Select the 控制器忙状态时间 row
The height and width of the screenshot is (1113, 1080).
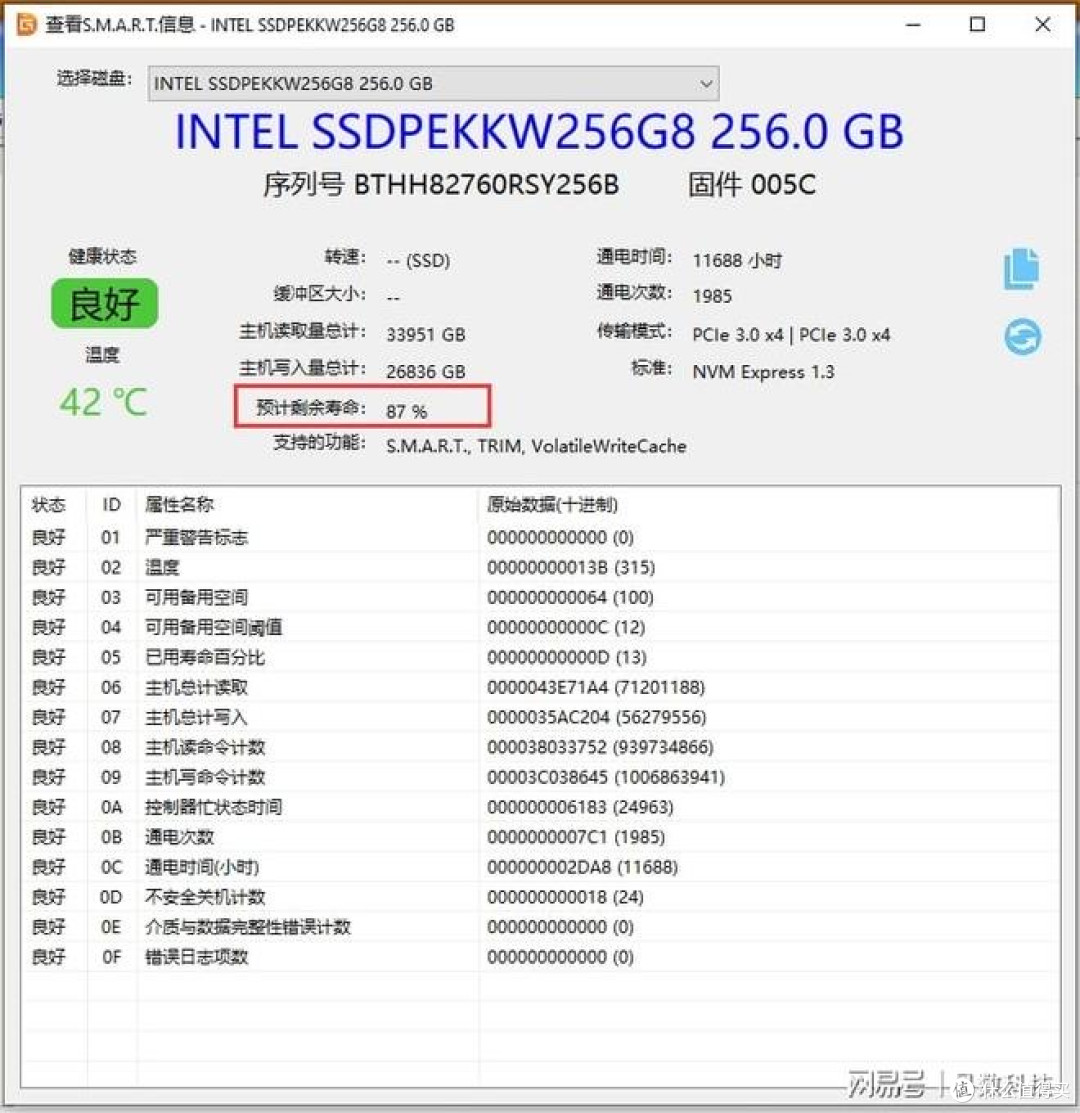pos(541,807)
